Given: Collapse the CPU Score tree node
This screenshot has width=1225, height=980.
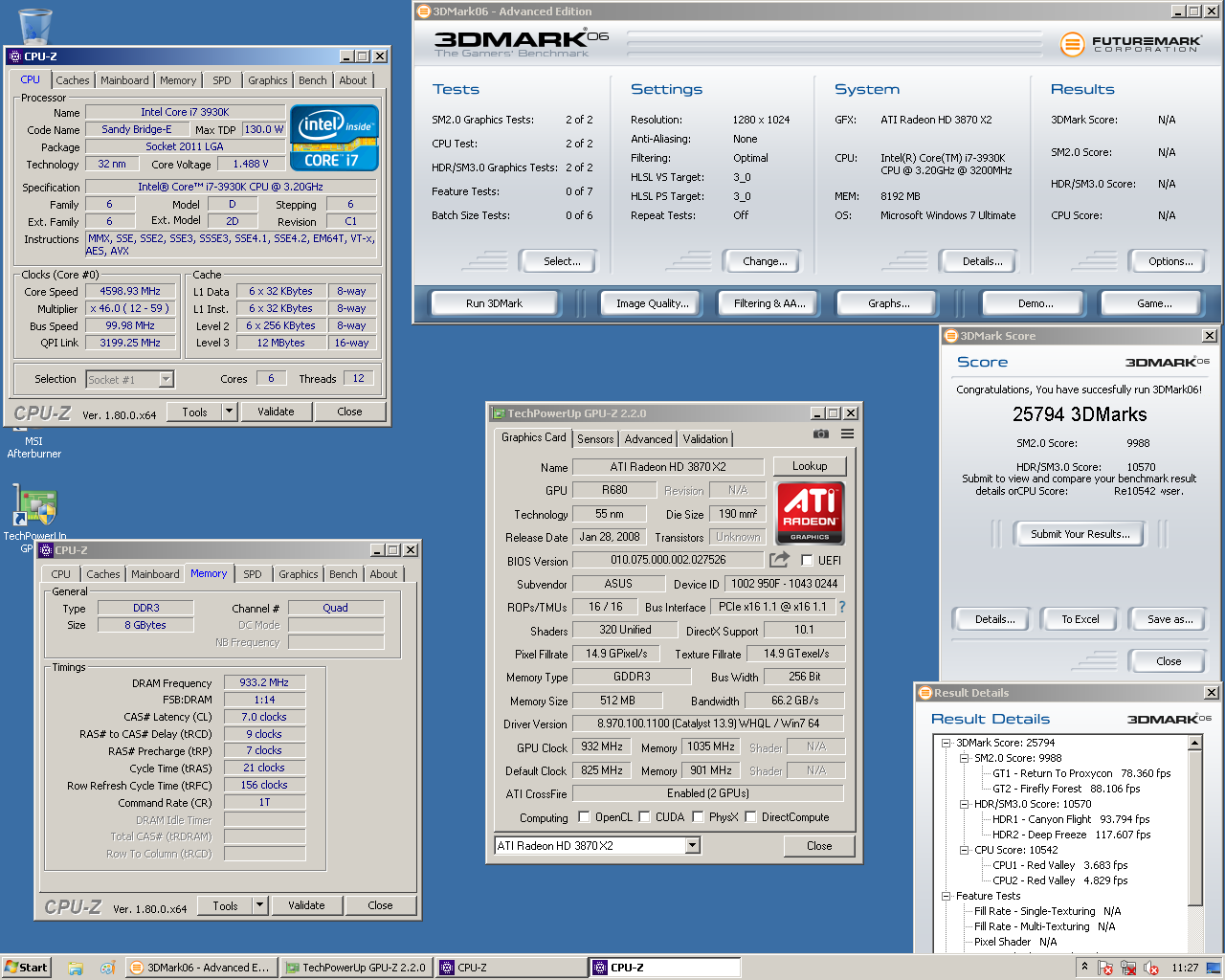Looking at the screenshot, I should click(x=964, y=850).
